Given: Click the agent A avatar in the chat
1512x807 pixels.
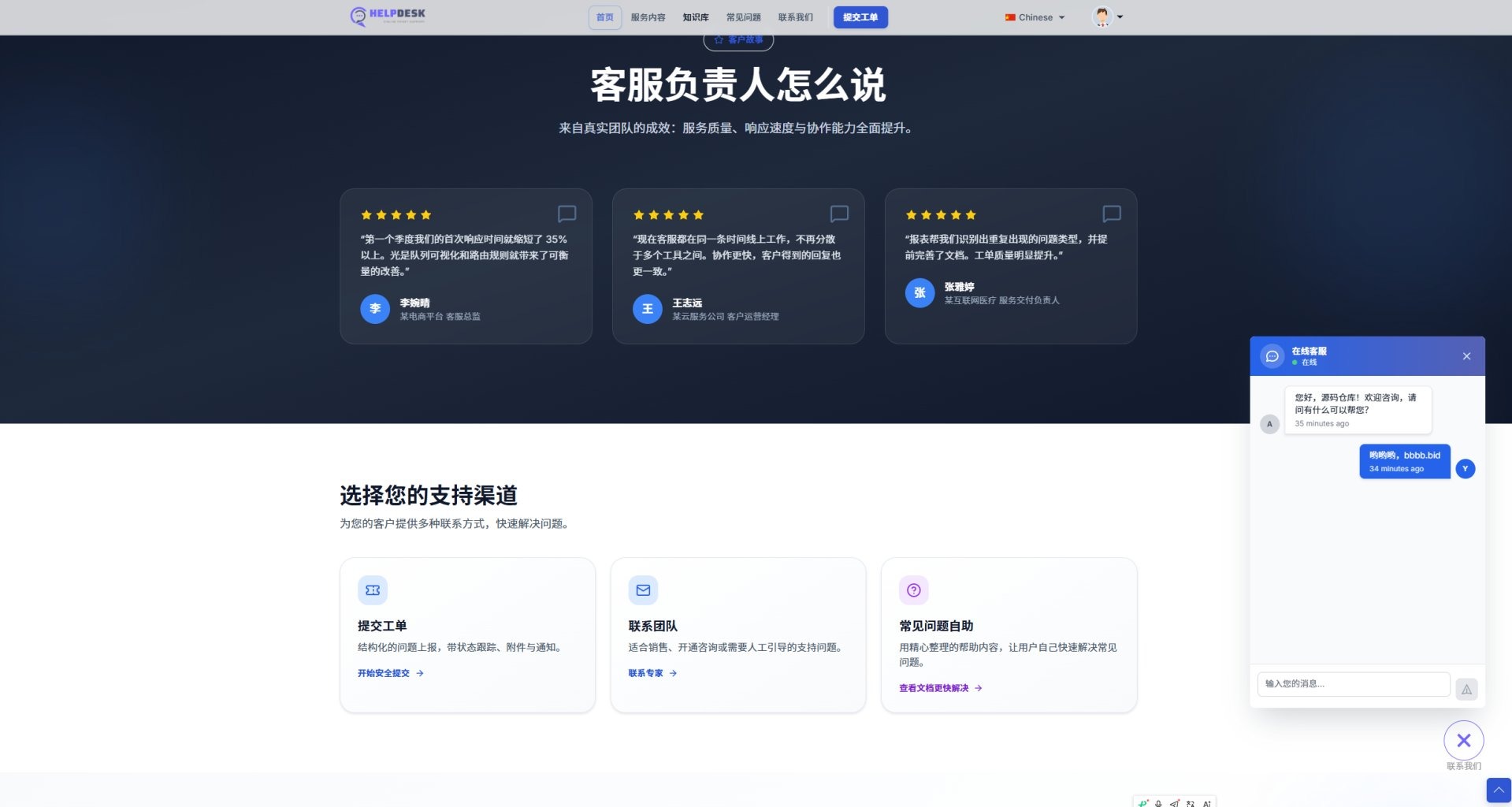Looking at the screenshot, I should [x=1269, y=424].
